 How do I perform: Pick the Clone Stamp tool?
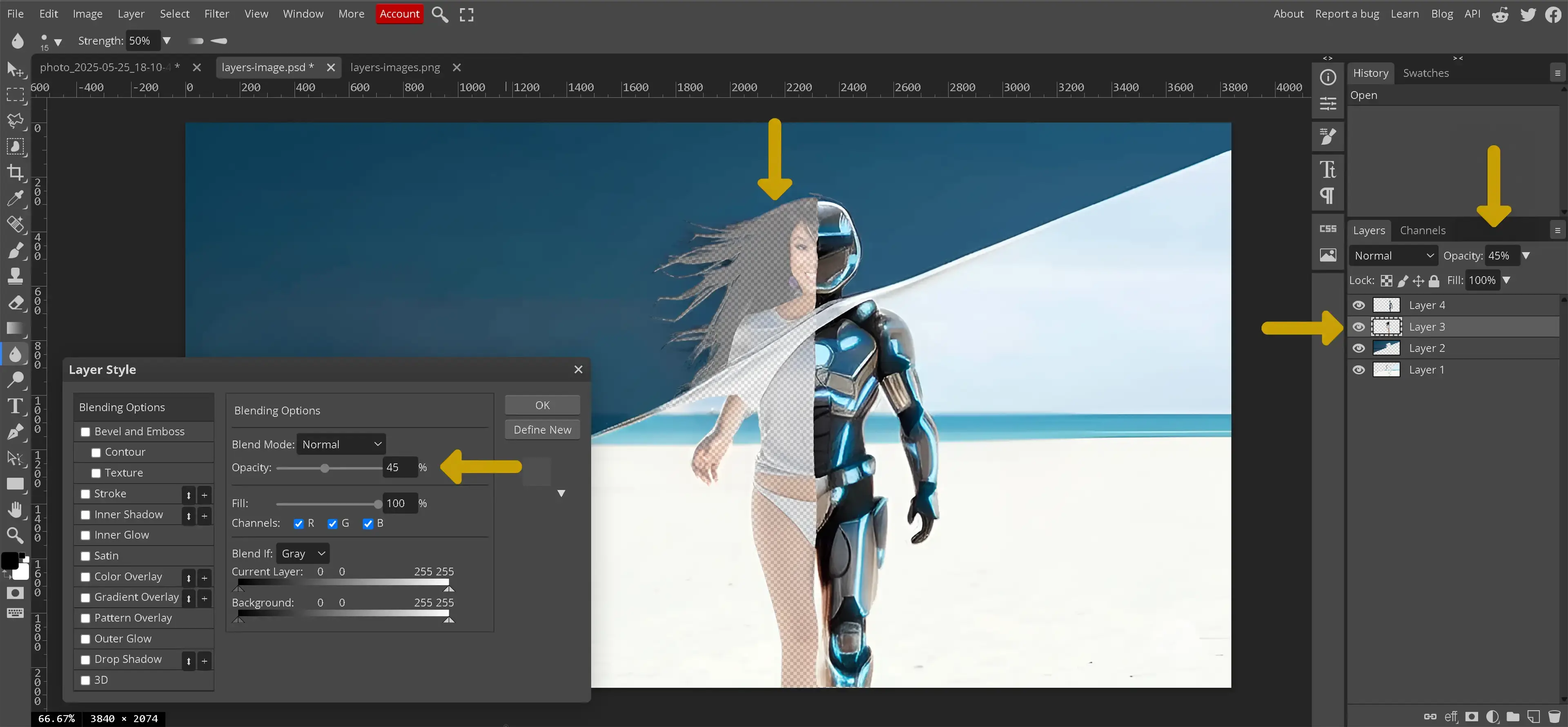tap(15, 276)
